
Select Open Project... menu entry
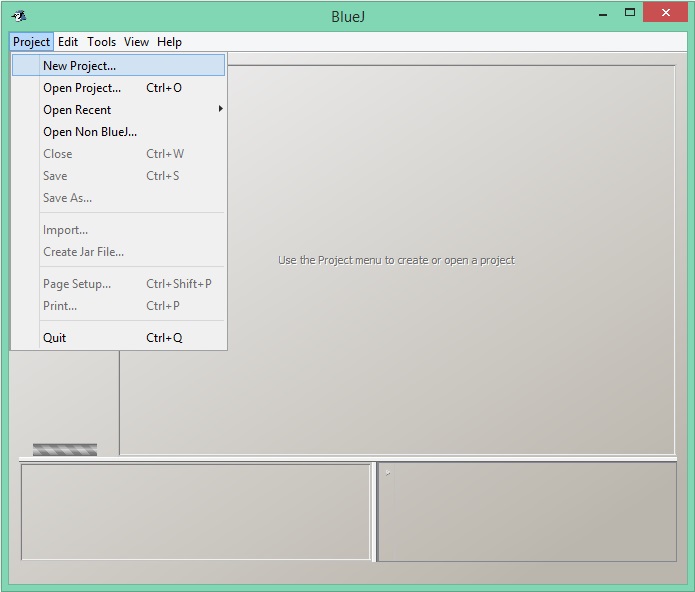tap(118, 88)
